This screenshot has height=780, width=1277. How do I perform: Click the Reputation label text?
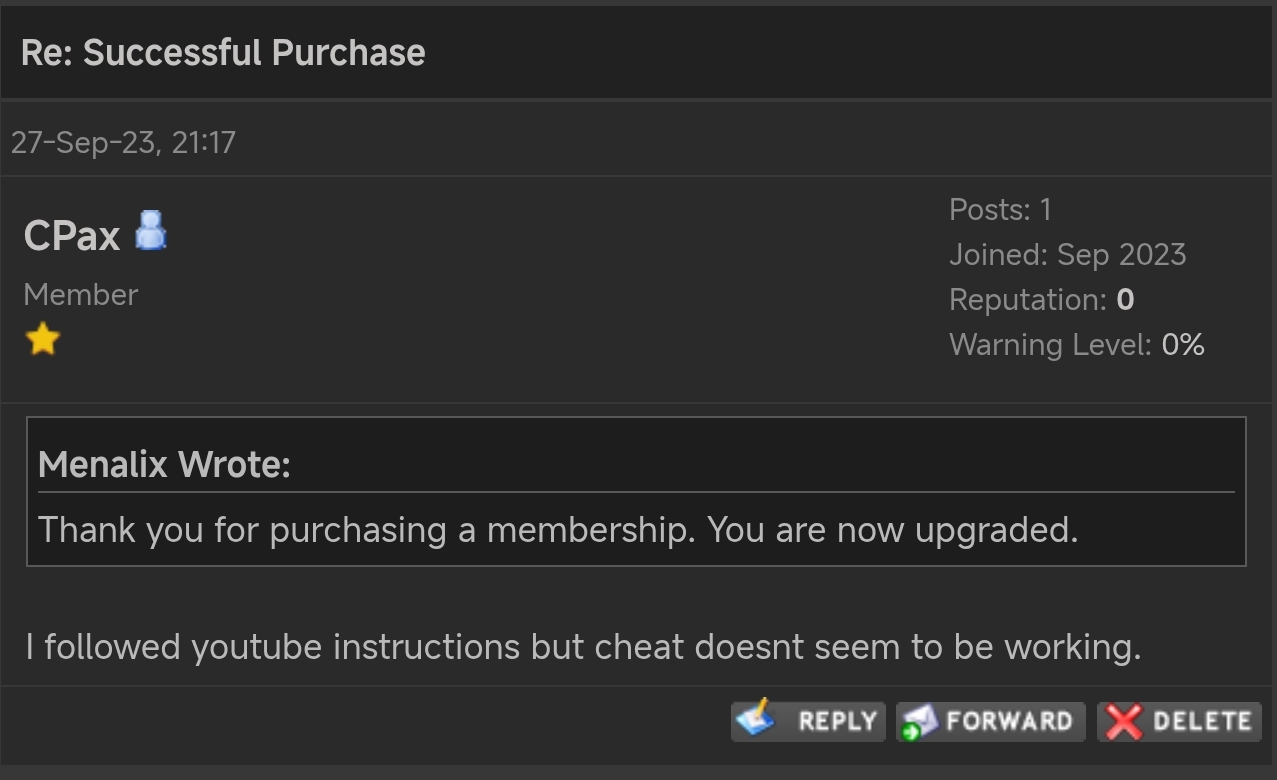point(1028,300)
